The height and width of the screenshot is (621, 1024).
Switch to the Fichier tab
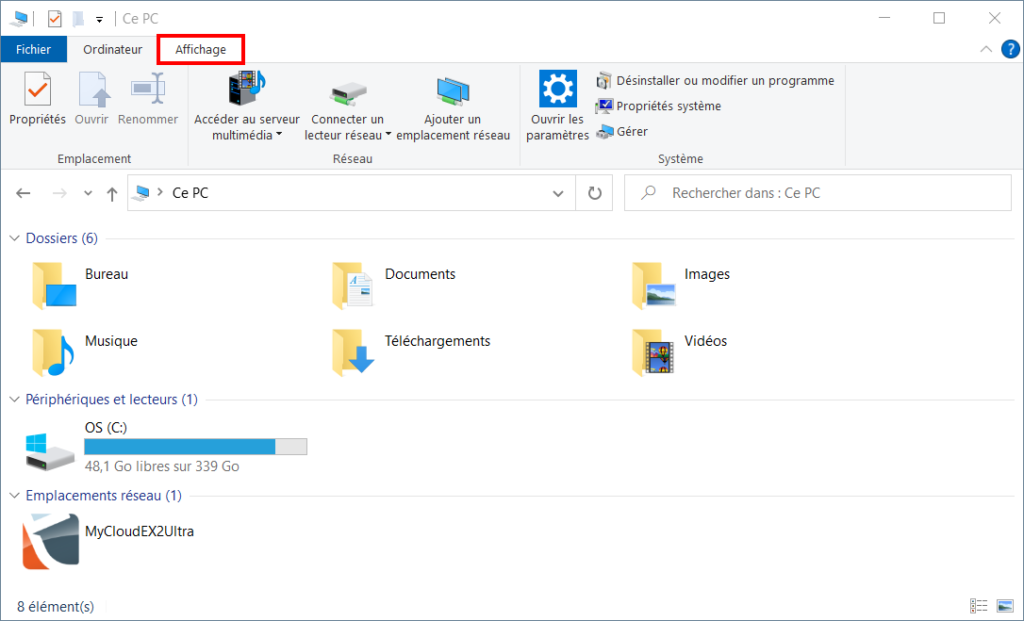click(33, 50)
